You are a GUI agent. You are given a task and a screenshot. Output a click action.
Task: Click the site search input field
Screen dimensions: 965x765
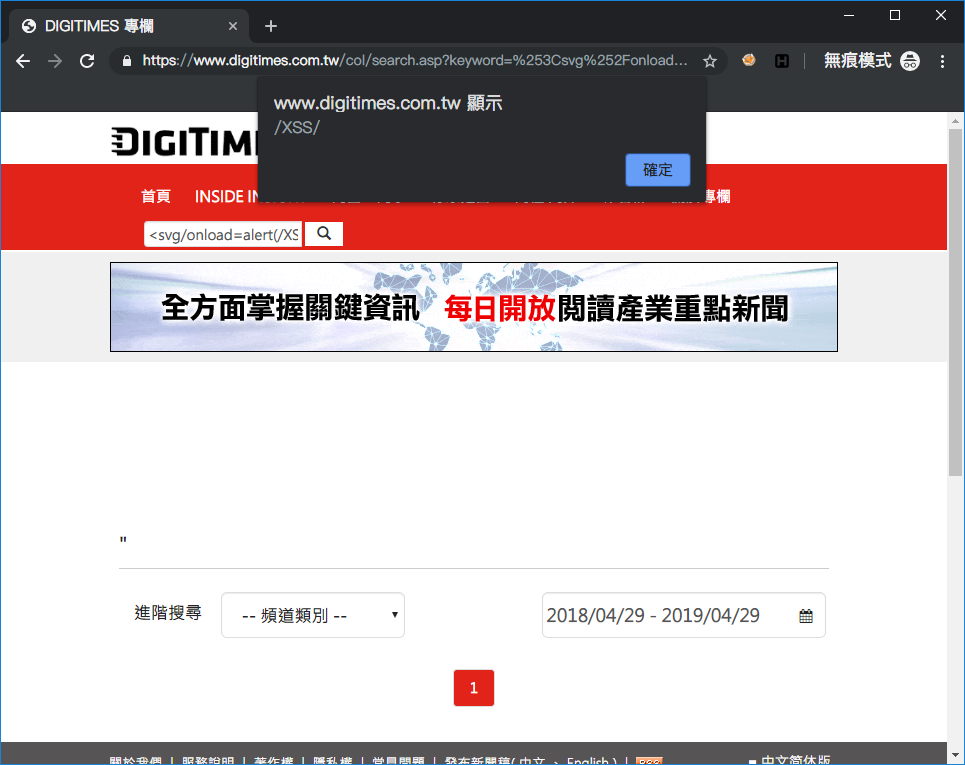pos(223,234)
